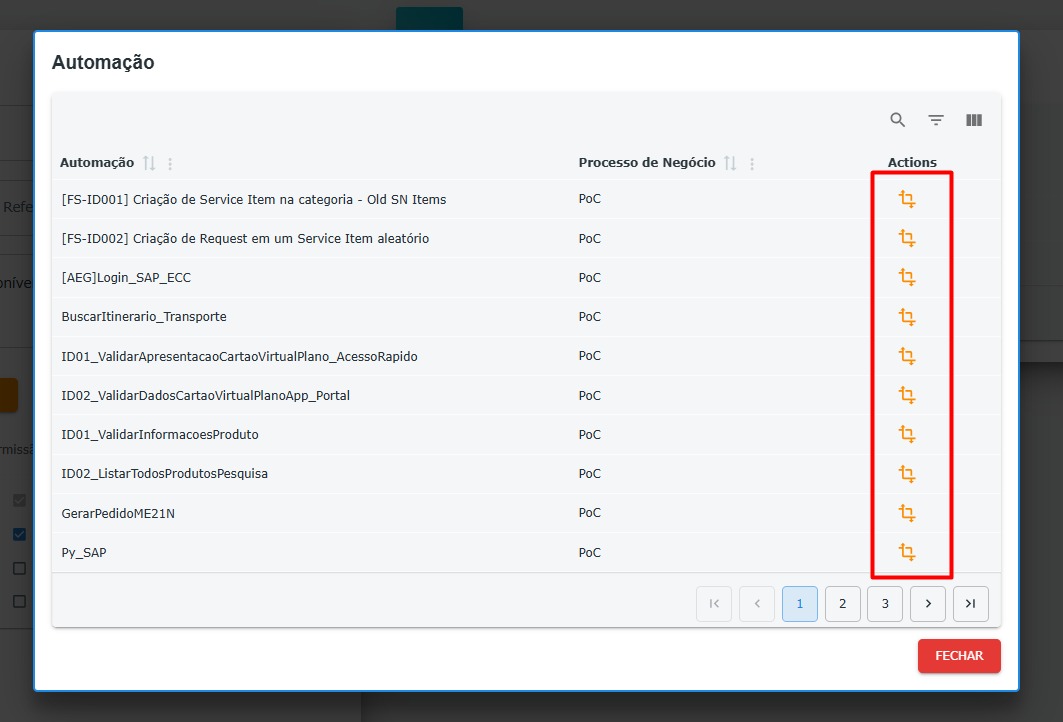
Task: Click action icon for [FS-ID001] Criação de Service Item row
Action: [907, 199]
